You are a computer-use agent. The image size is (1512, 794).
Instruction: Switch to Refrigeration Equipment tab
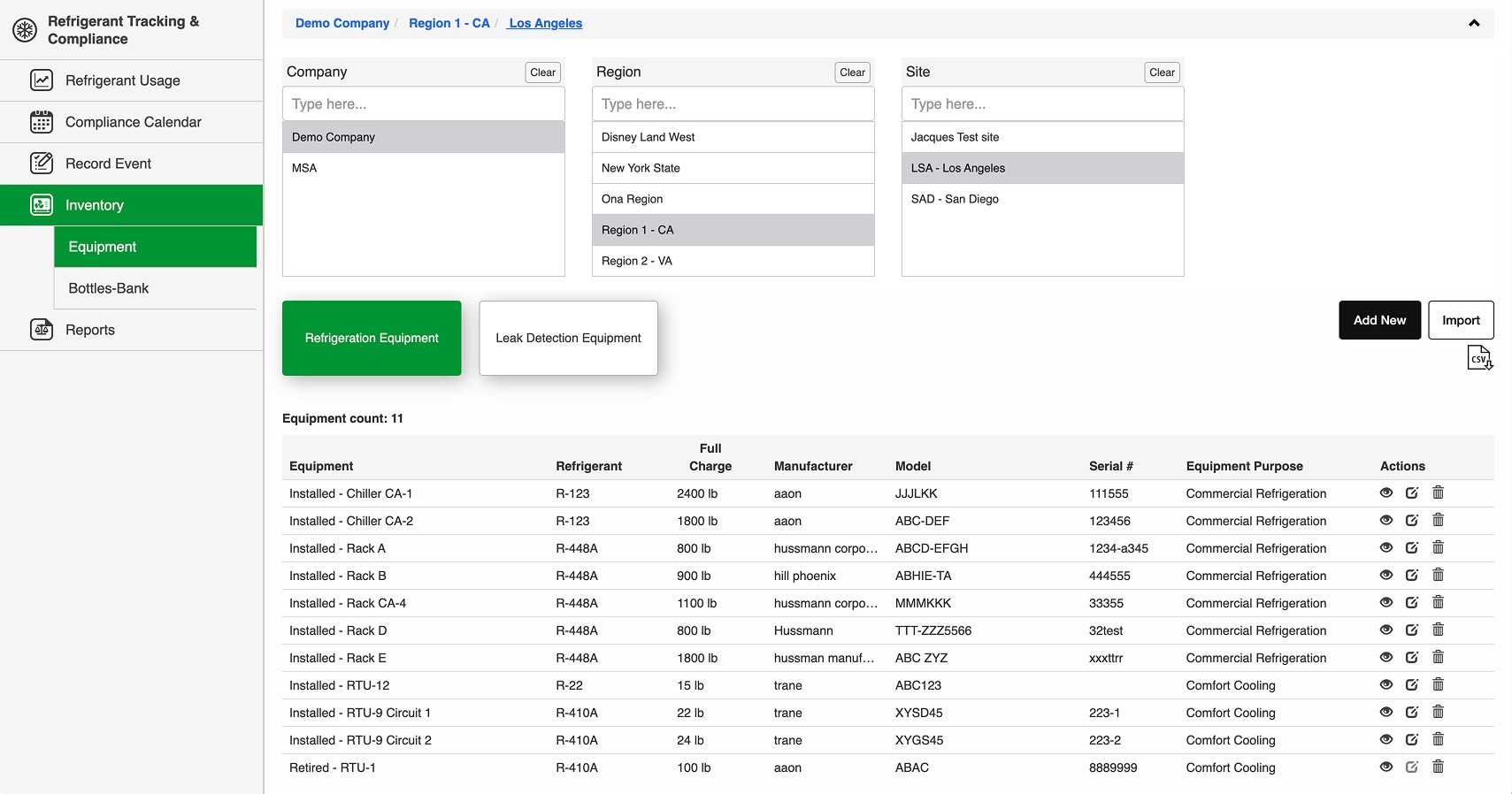(372, 338)
